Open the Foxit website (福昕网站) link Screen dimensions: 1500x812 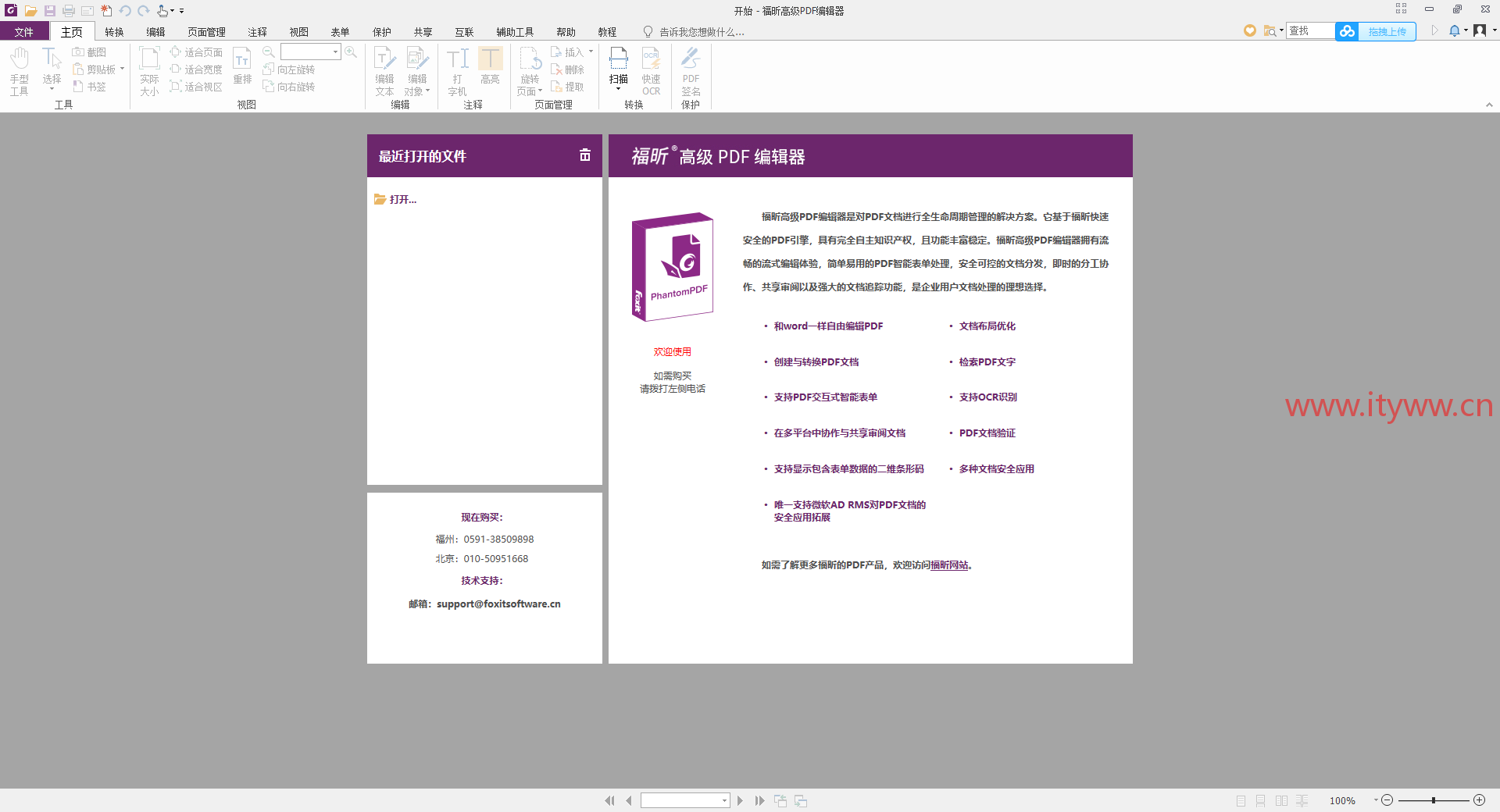coord(949,565)
